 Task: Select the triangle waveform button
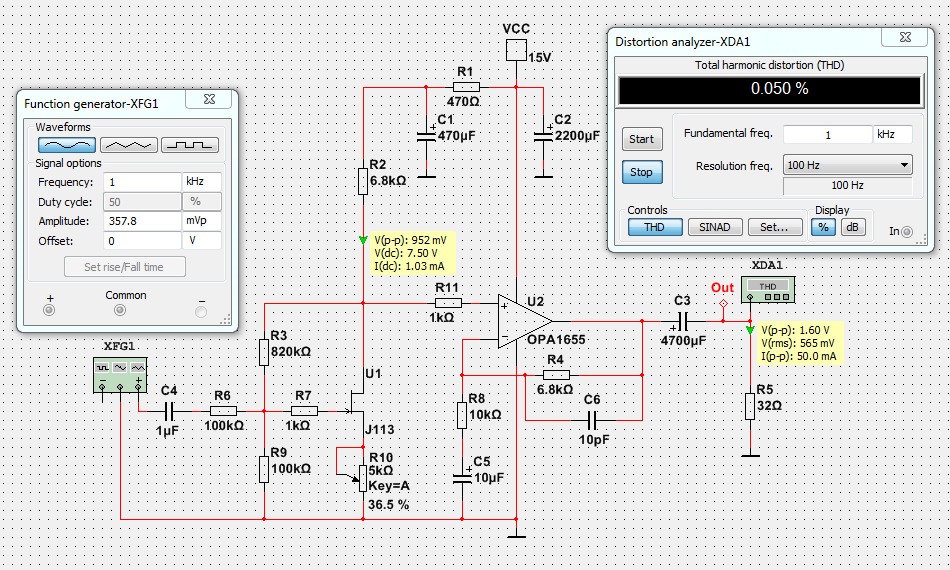(128, 145)
